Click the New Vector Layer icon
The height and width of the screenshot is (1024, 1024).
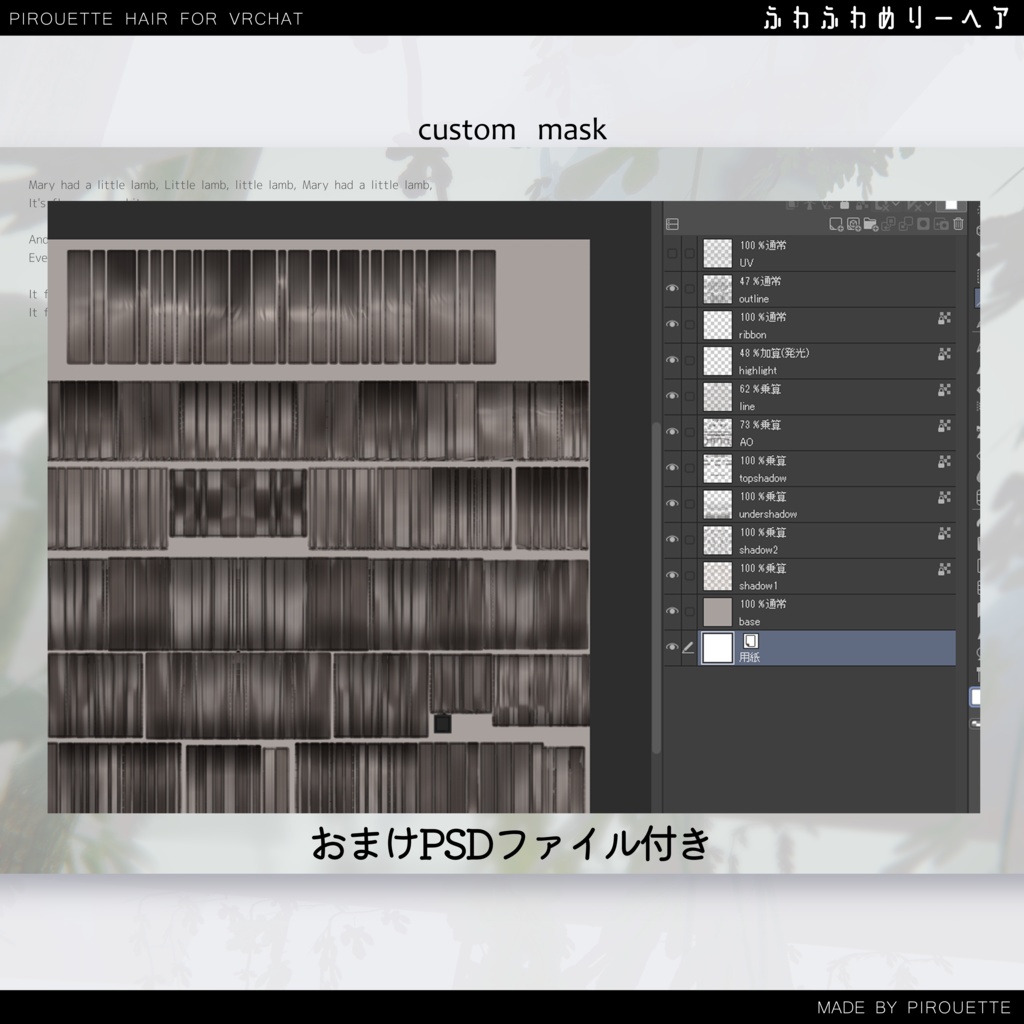(854, 225)
